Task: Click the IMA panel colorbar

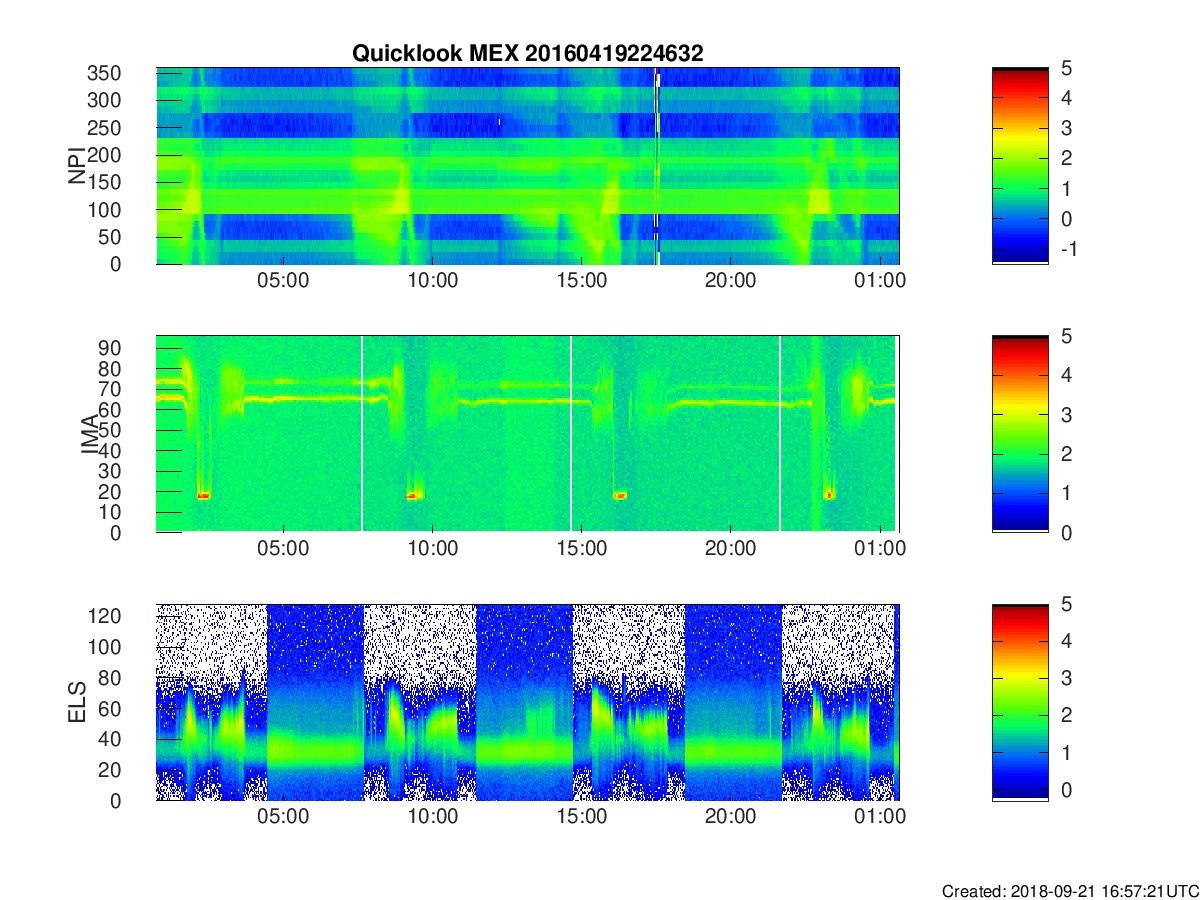Action: pyautogui.click(x=1020, y=434)
